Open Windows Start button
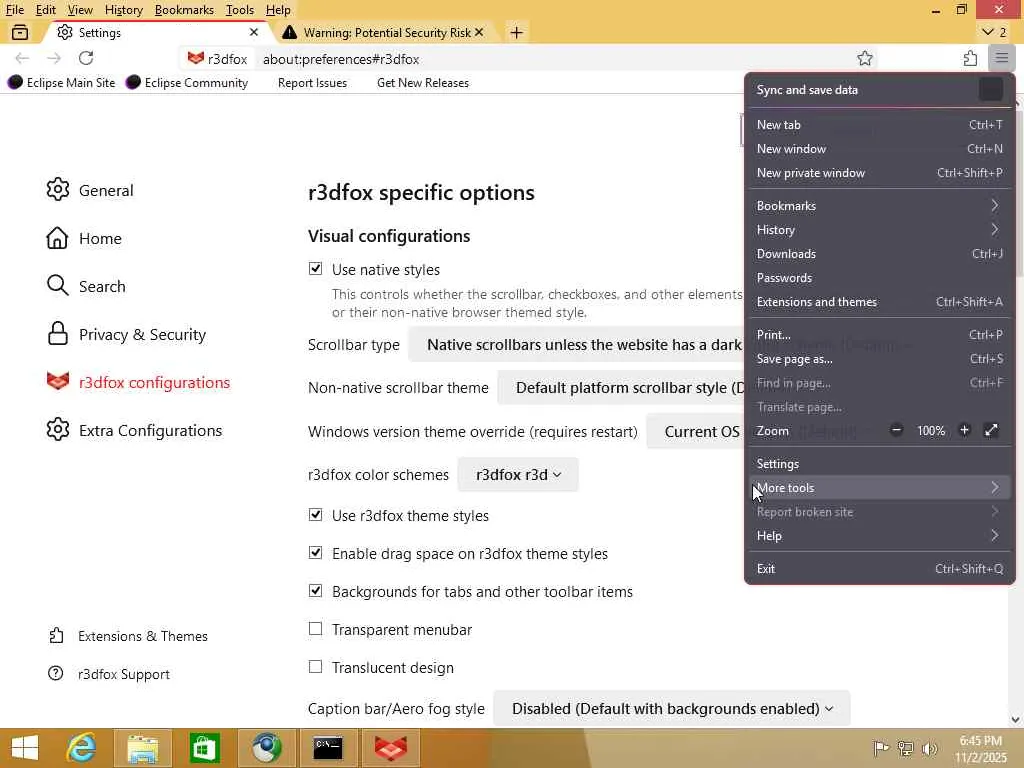Viewport: 1024px width, 768px height. [25, 748]
